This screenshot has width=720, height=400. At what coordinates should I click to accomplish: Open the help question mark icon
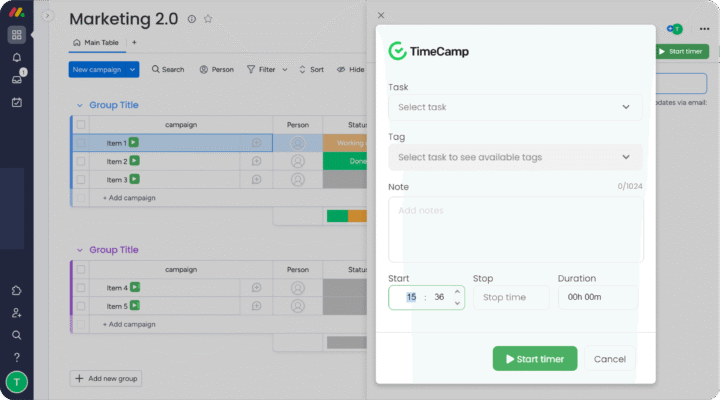[17, 357]
